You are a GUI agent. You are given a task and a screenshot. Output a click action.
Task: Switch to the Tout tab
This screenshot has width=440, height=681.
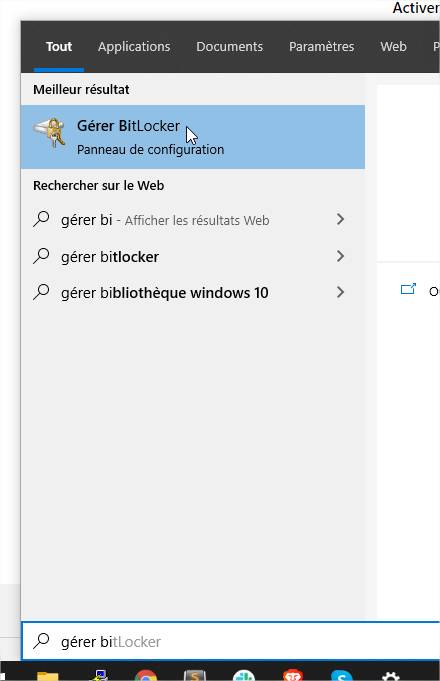[59, 46]
